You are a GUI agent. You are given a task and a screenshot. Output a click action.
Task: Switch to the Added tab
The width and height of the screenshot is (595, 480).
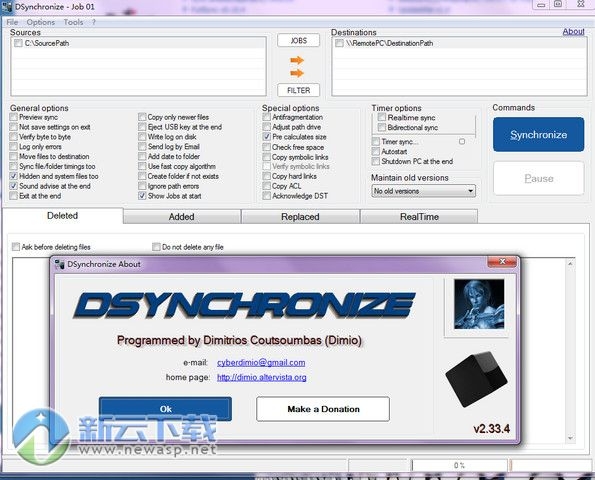(x=182, y=217)
